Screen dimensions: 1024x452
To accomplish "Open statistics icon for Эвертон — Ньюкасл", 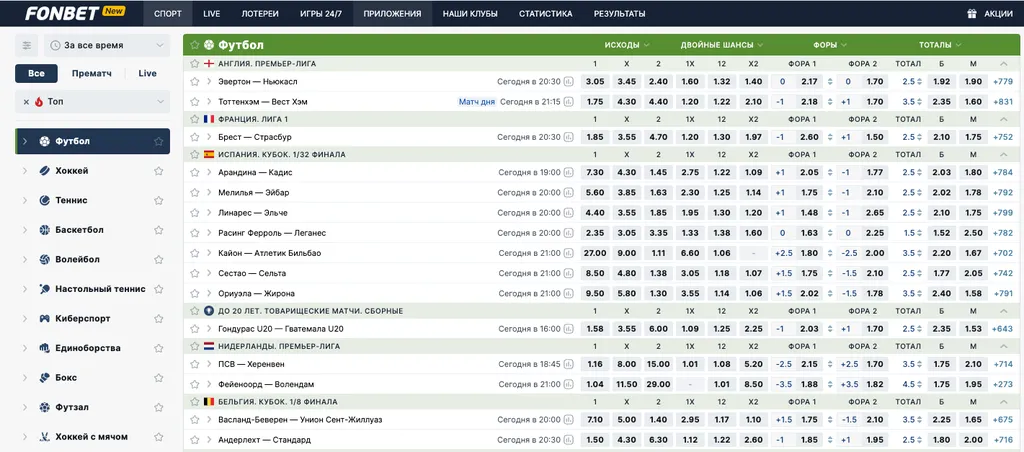I will pos(568,82).
